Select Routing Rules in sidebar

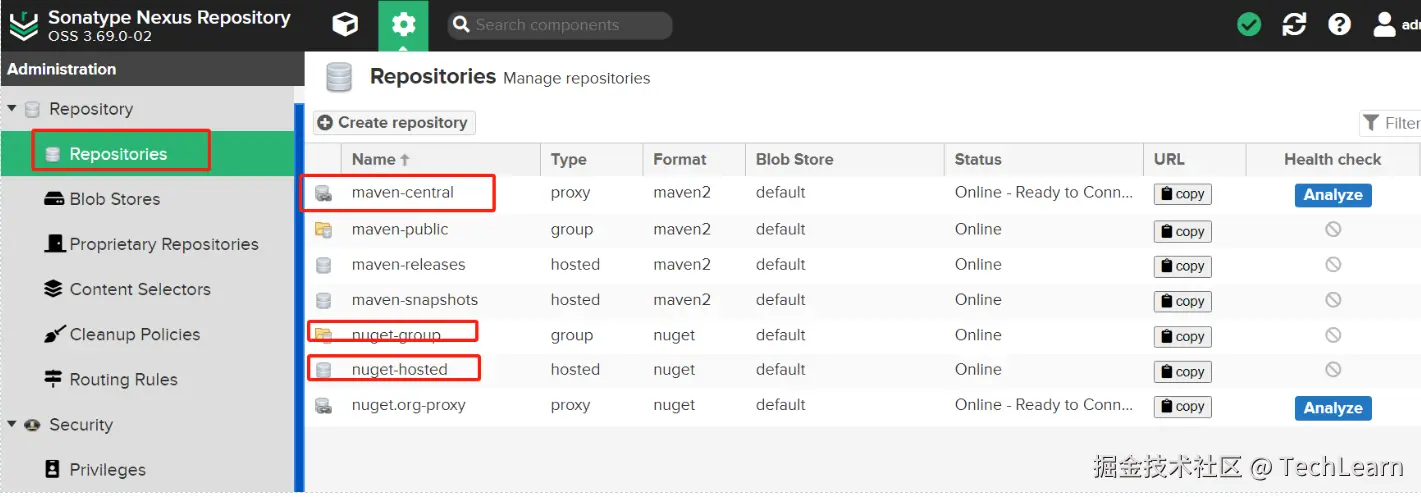tap(123, 379)
